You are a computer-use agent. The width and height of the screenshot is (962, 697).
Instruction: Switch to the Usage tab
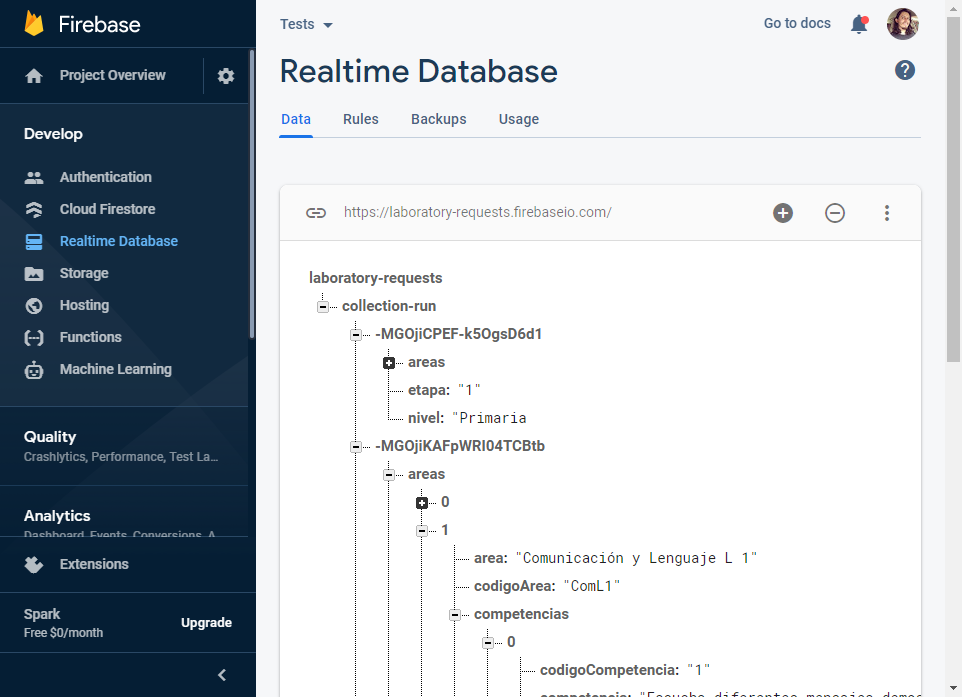tap(519, 119)
